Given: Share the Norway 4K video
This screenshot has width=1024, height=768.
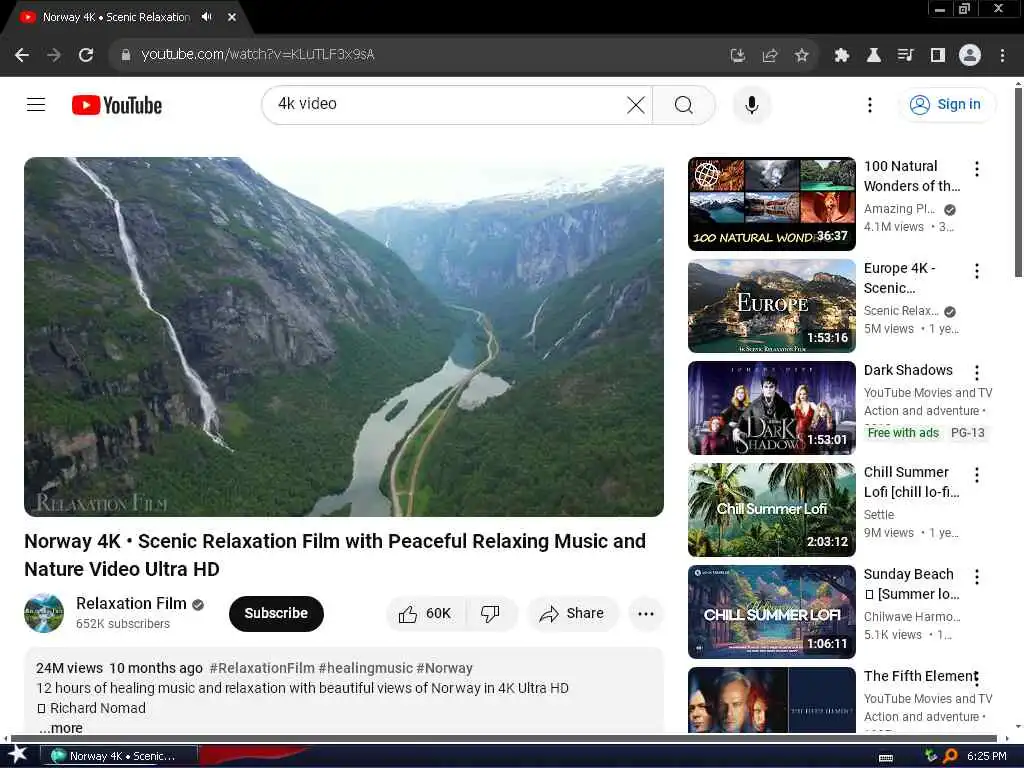Looking at the screenshot, I should click(572, 613).
